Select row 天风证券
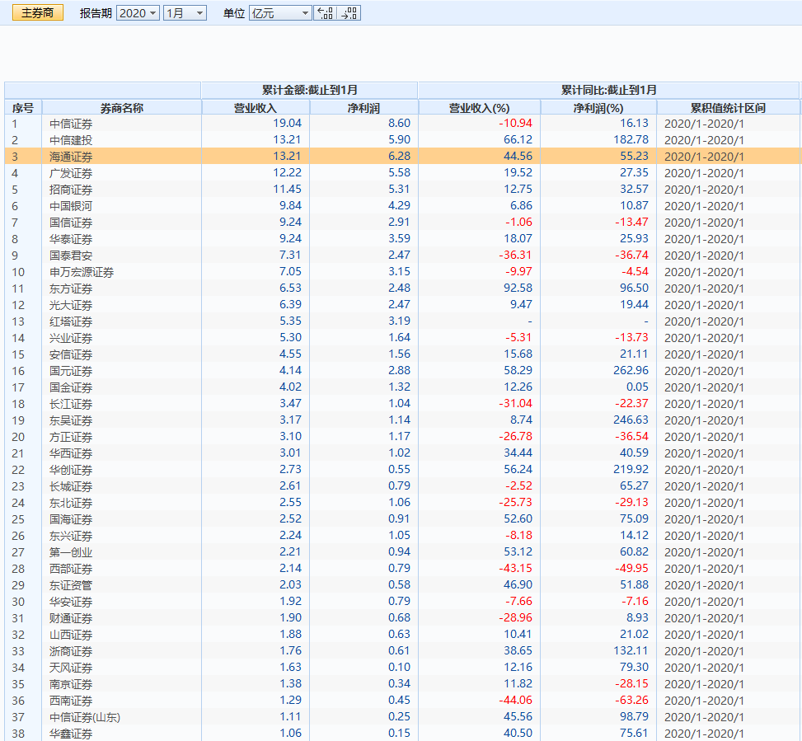Viewport: 802px width, 741px height. [x=402, y=667]
